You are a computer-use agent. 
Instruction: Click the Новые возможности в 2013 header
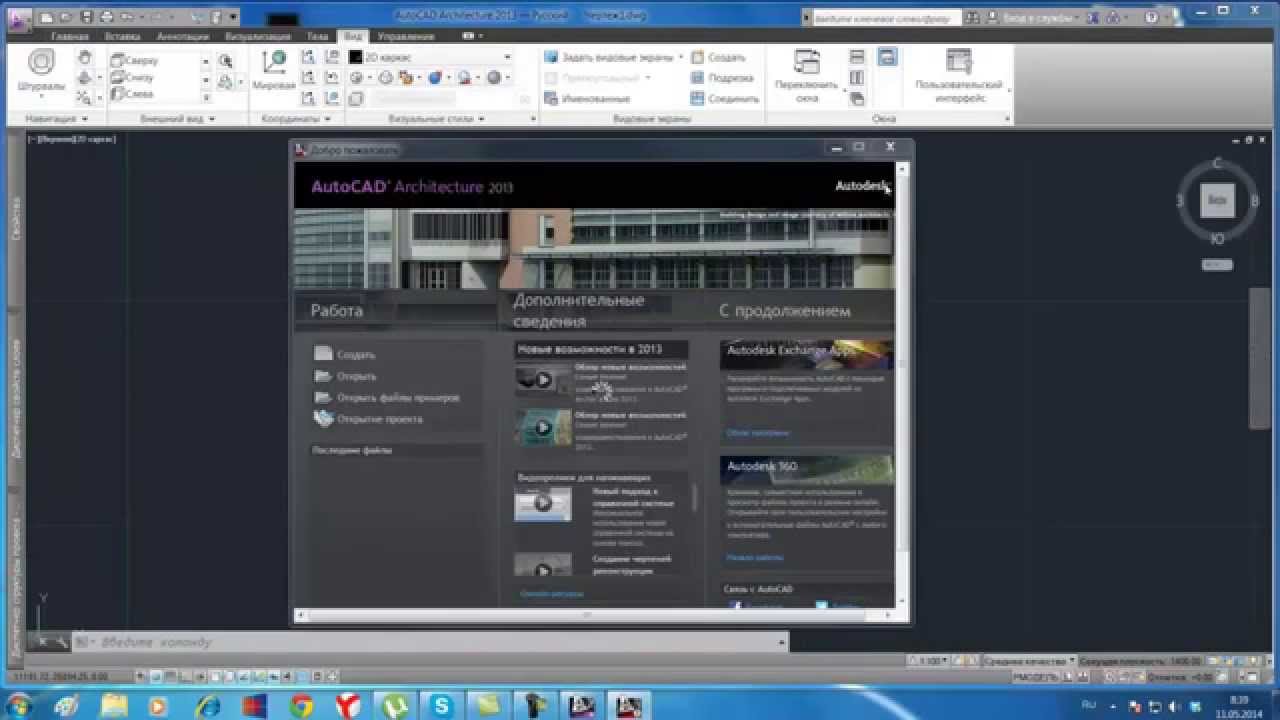coord(601,349)
